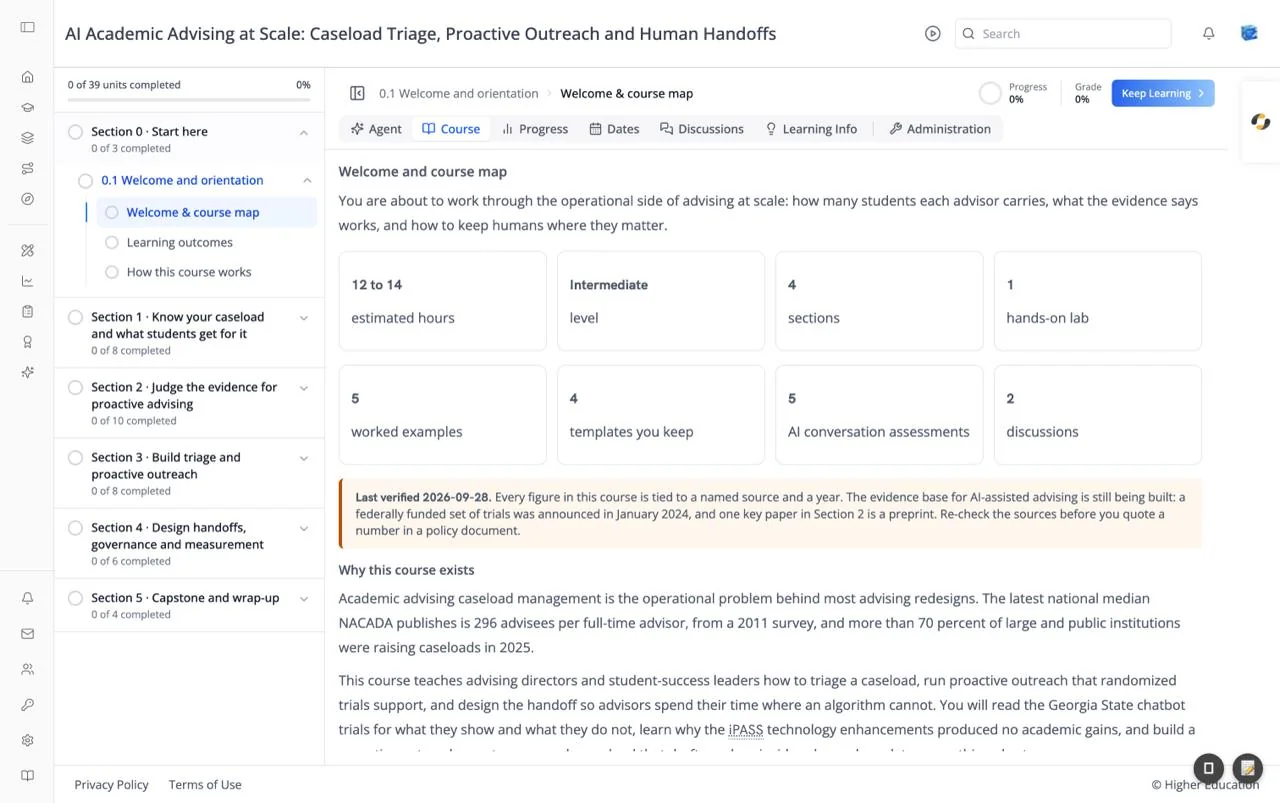Expand Section 4 · Design handoffs chevron

pos(304,528)
